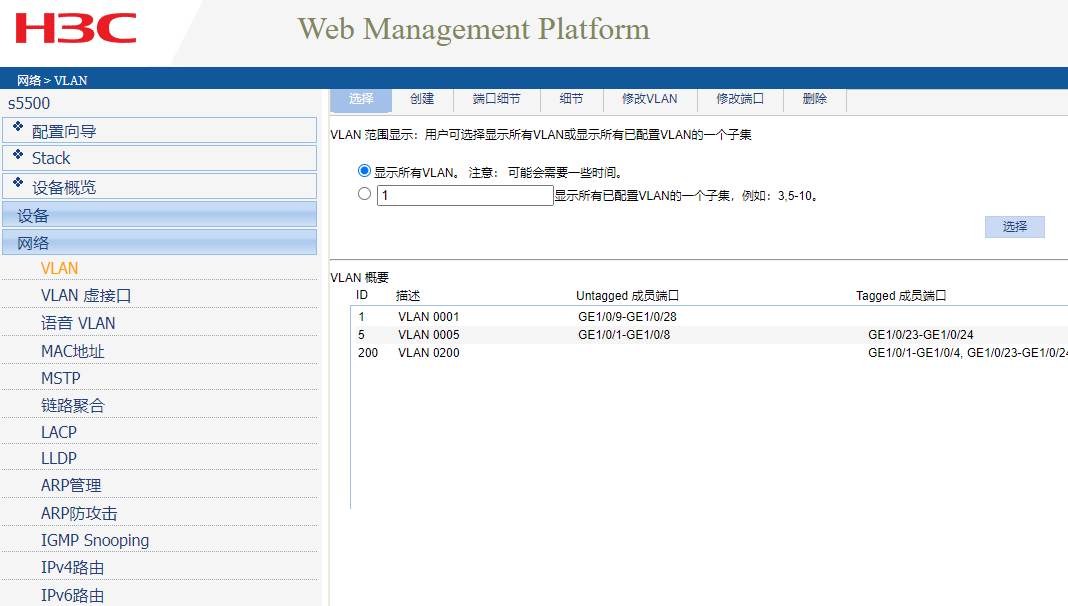The width and height of the screenshot is (1068, 606).
Task: Click the VLAN subset range input field
Action: pyautogui.click(x=464, y=196)
